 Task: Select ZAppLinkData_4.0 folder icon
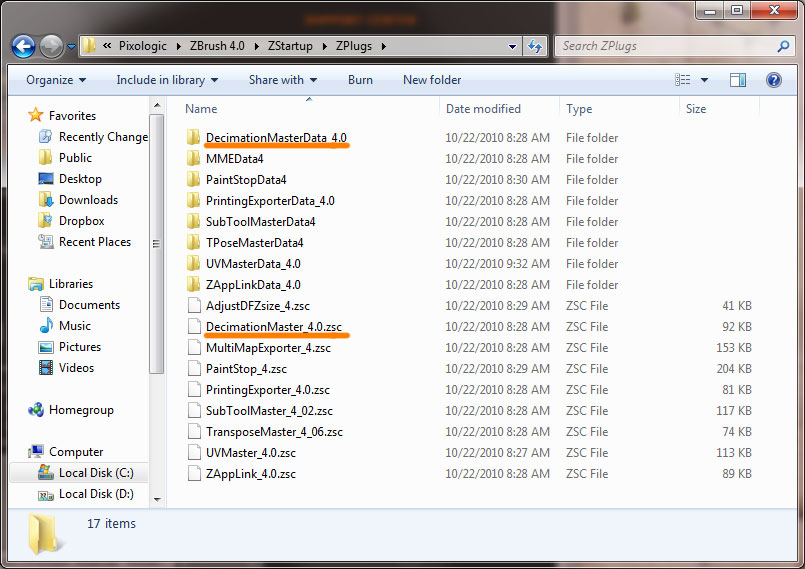tap(194, 284)
